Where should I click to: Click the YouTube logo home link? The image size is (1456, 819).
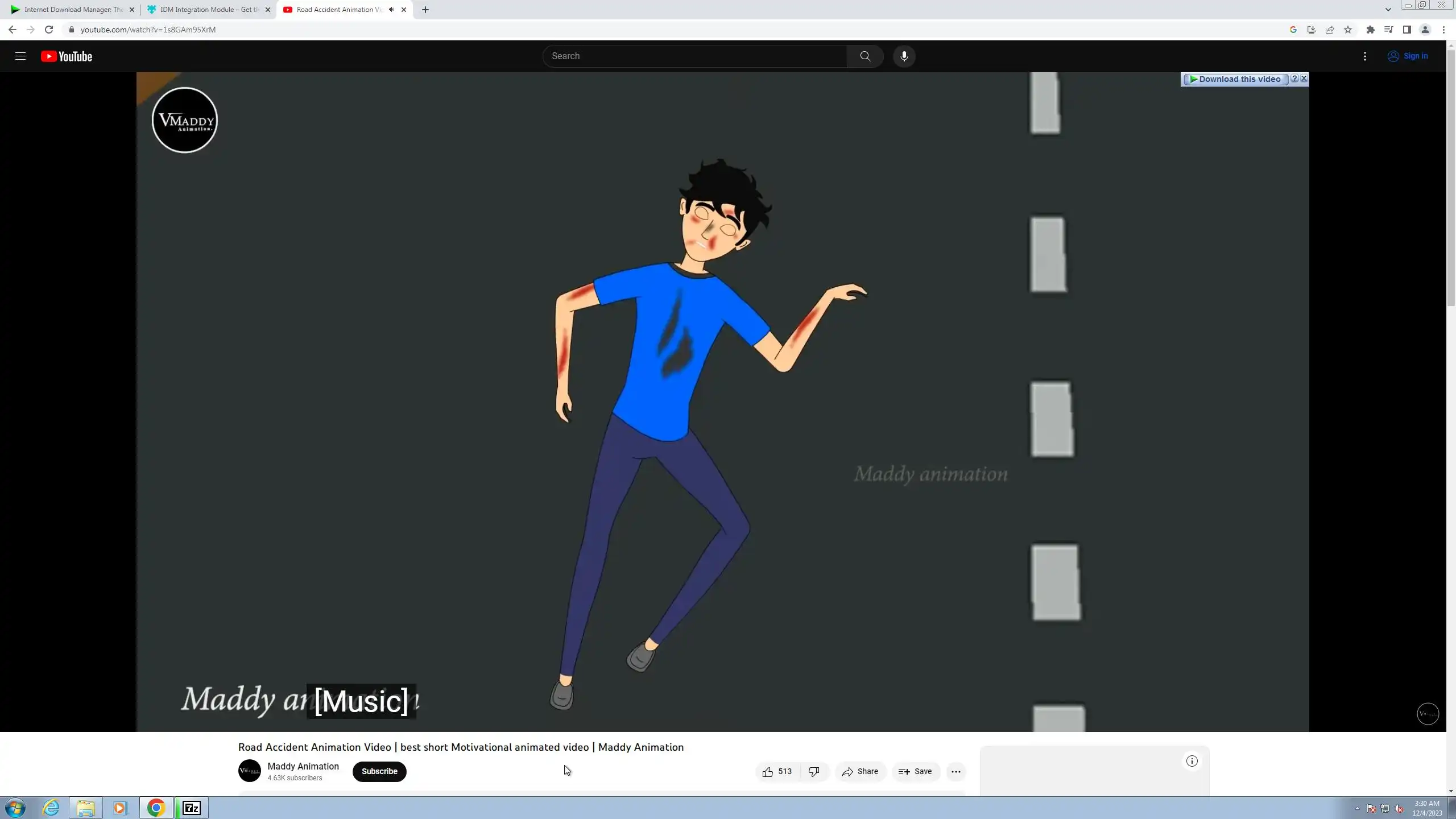coord(67,56)
